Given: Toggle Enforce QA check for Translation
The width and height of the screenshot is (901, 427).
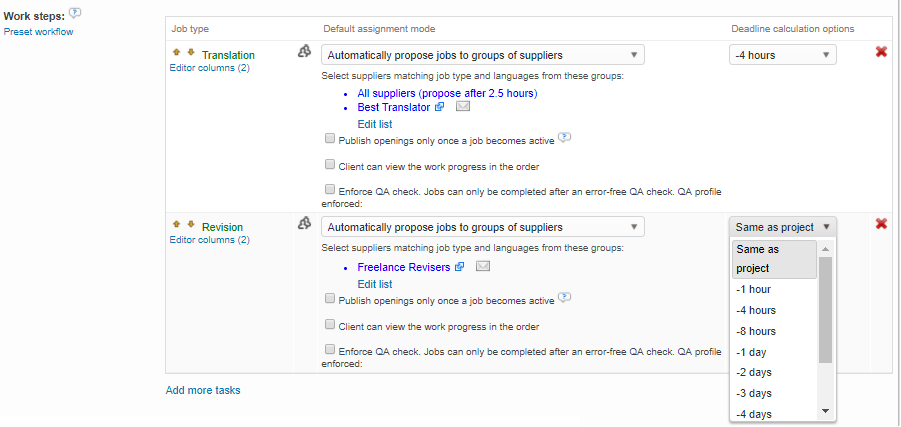Looking at the screenshot, I should [330, 188].
